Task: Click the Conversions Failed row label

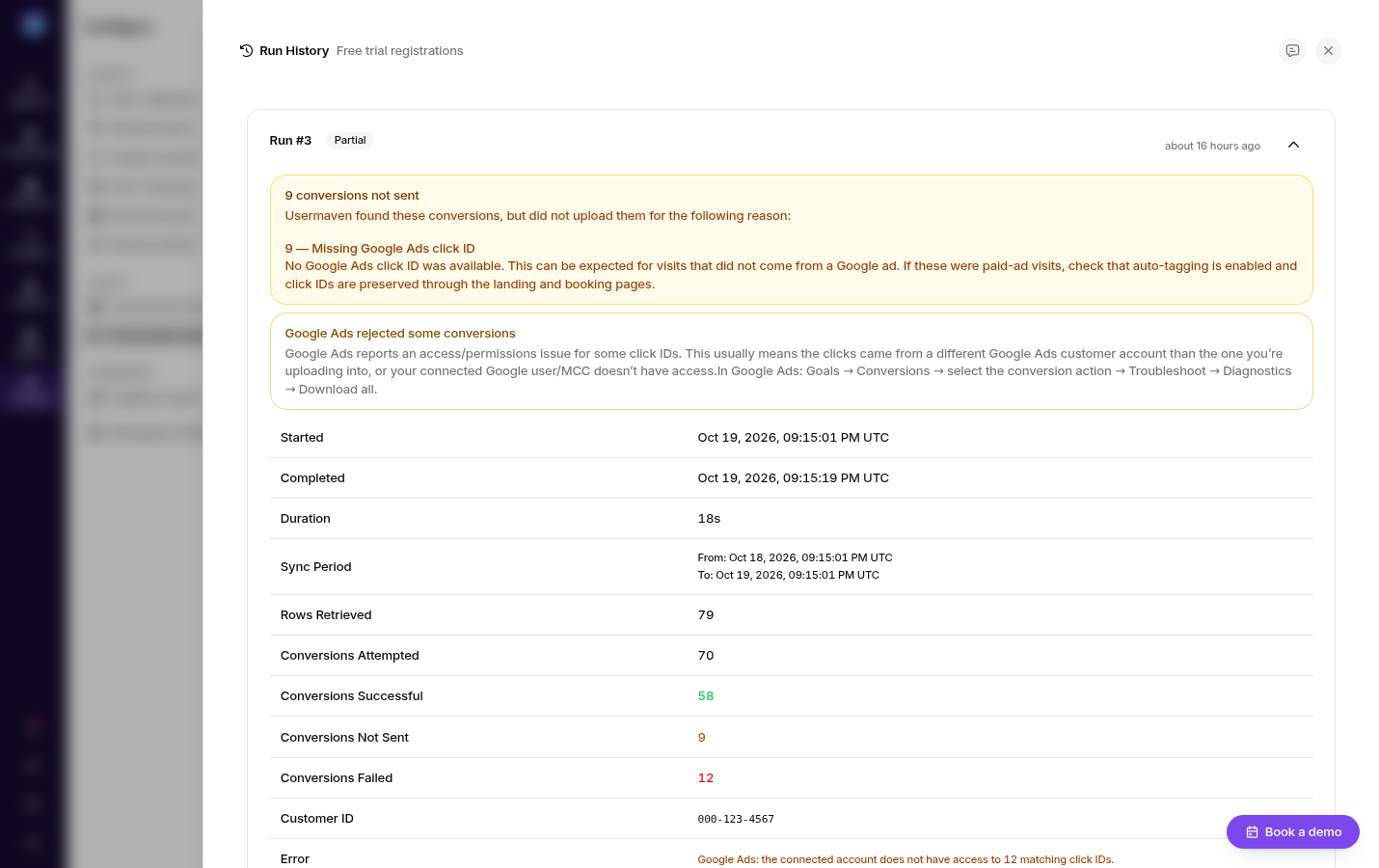Action: pos(337,778)
